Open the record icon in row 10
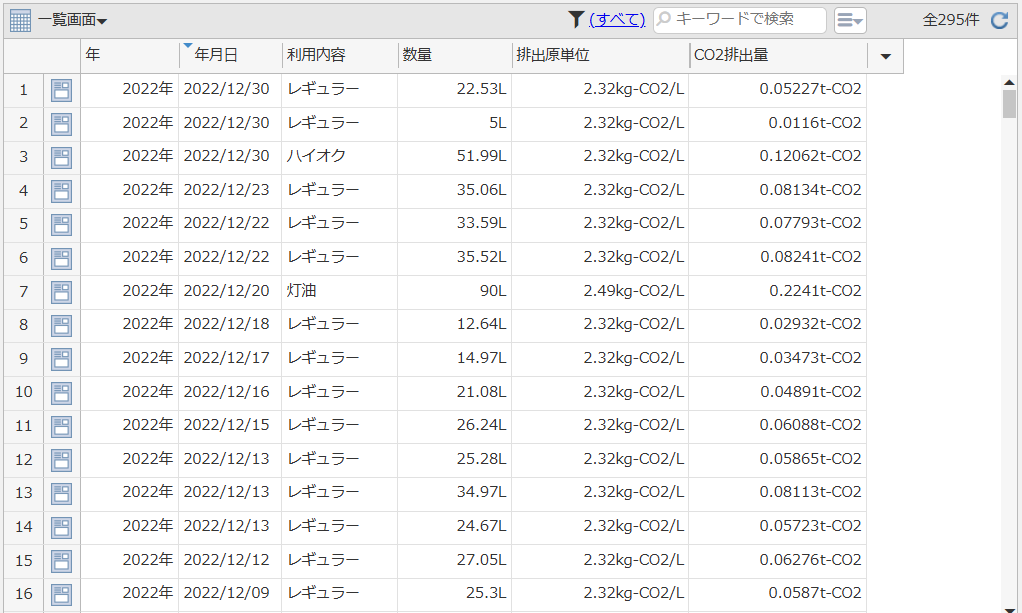 click(61, 392)
